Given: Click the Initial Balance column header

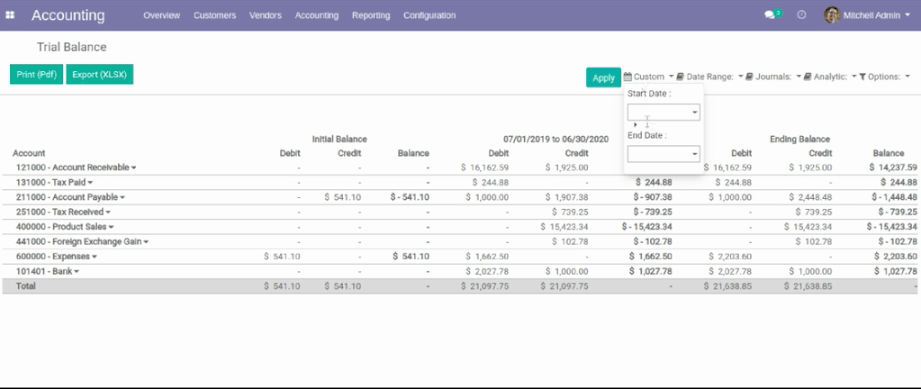Looking at the screenshot, I should pyautogui.click(x=340, y=139).
